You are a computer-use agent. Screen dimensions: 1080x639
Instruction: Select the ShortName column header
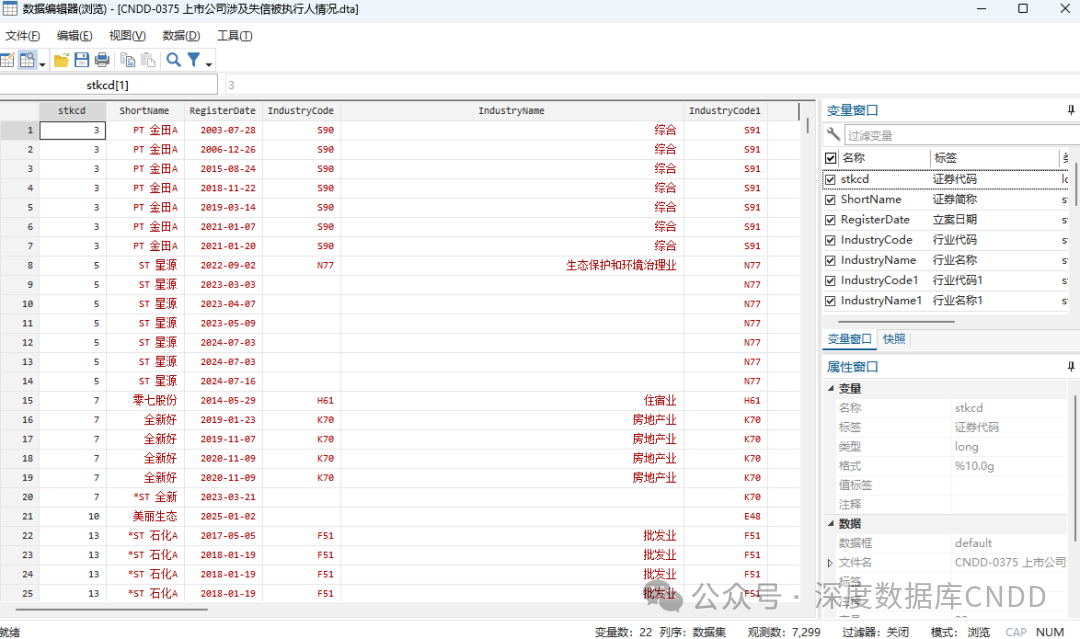(144, 111)
